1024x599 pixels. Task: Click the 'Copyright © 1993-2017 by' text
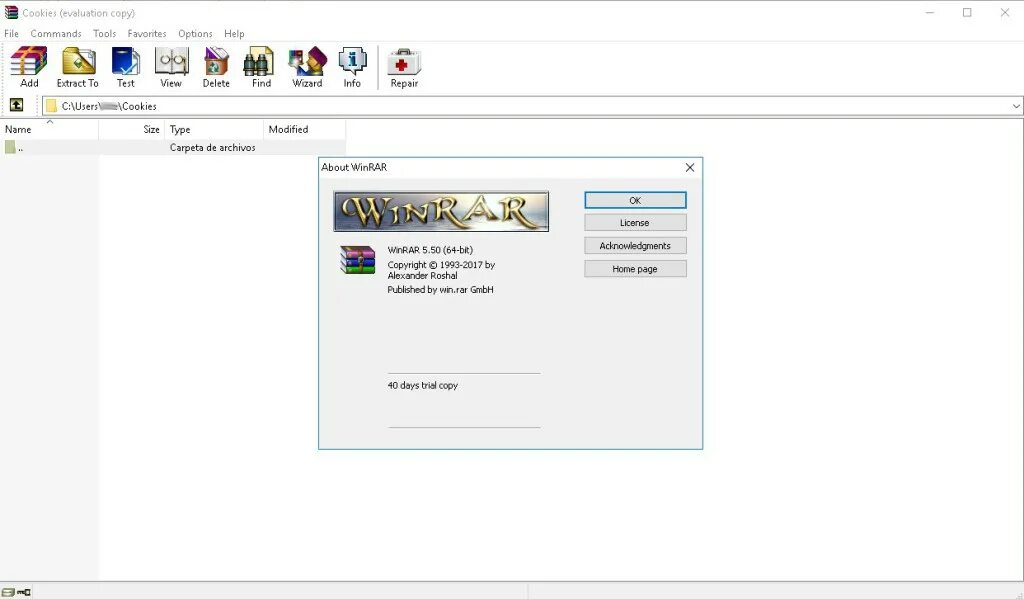click(x=441, y=265)
